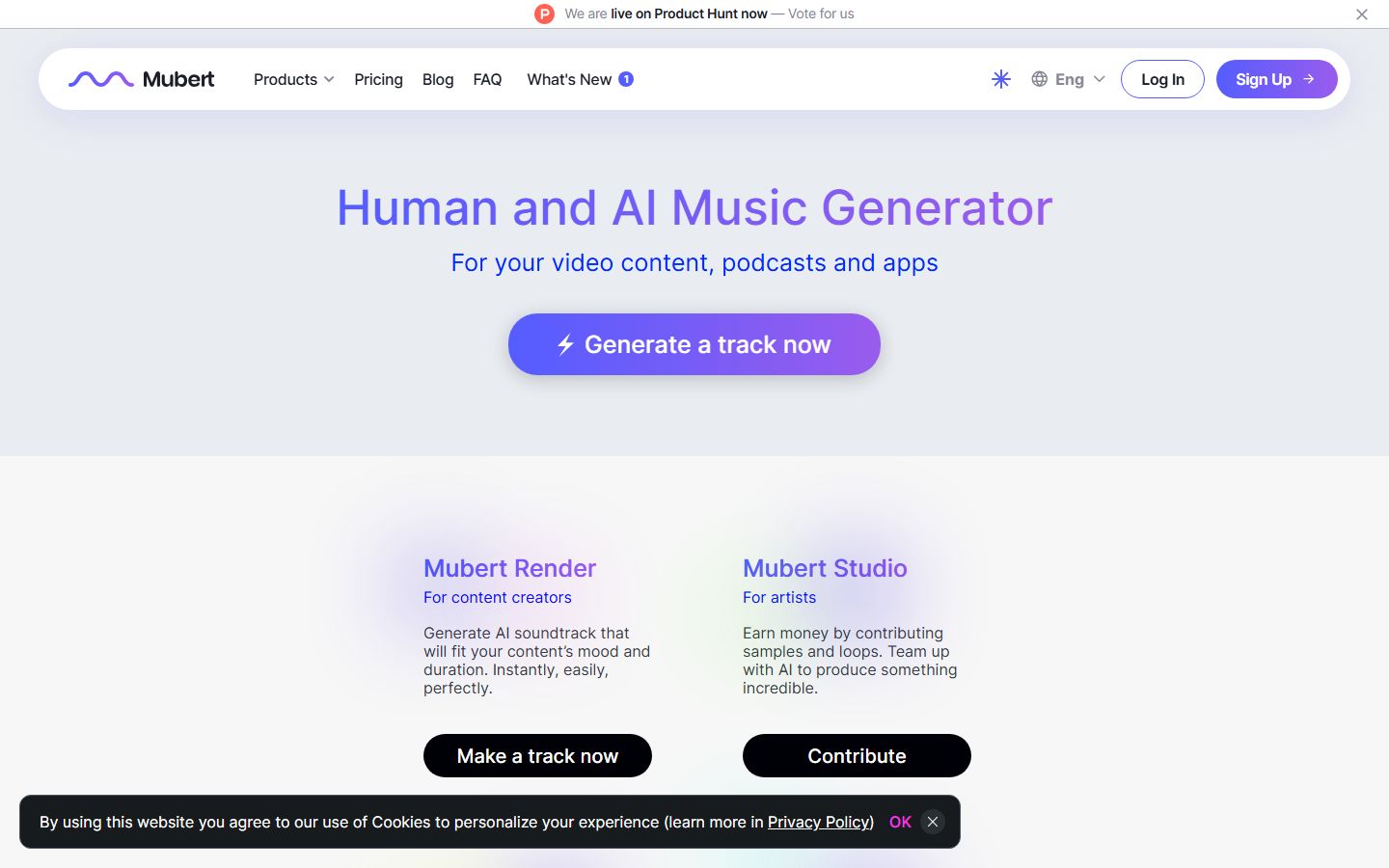Open the Eng language dropdown
This screenshot has width=1389, height=868.
pos(1069,79)
